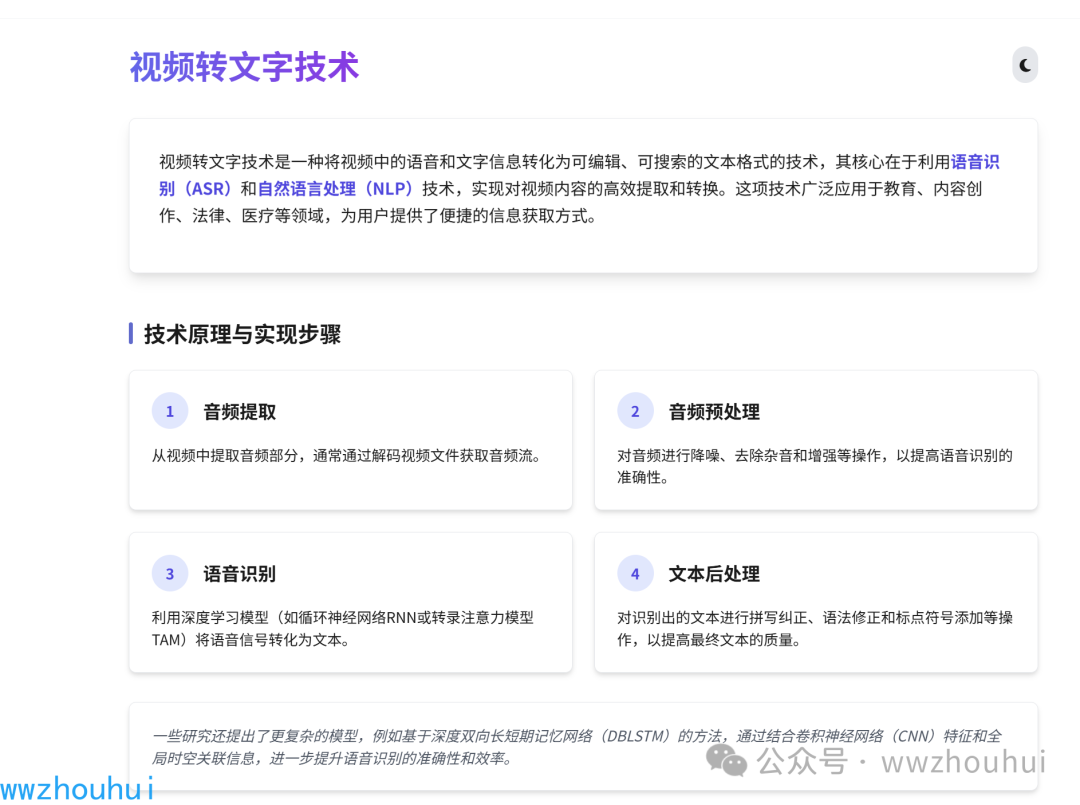1080x805 pixels.
Task: Click the 语音识别 card heading in step 3
Action: click(x=240, y=574)
